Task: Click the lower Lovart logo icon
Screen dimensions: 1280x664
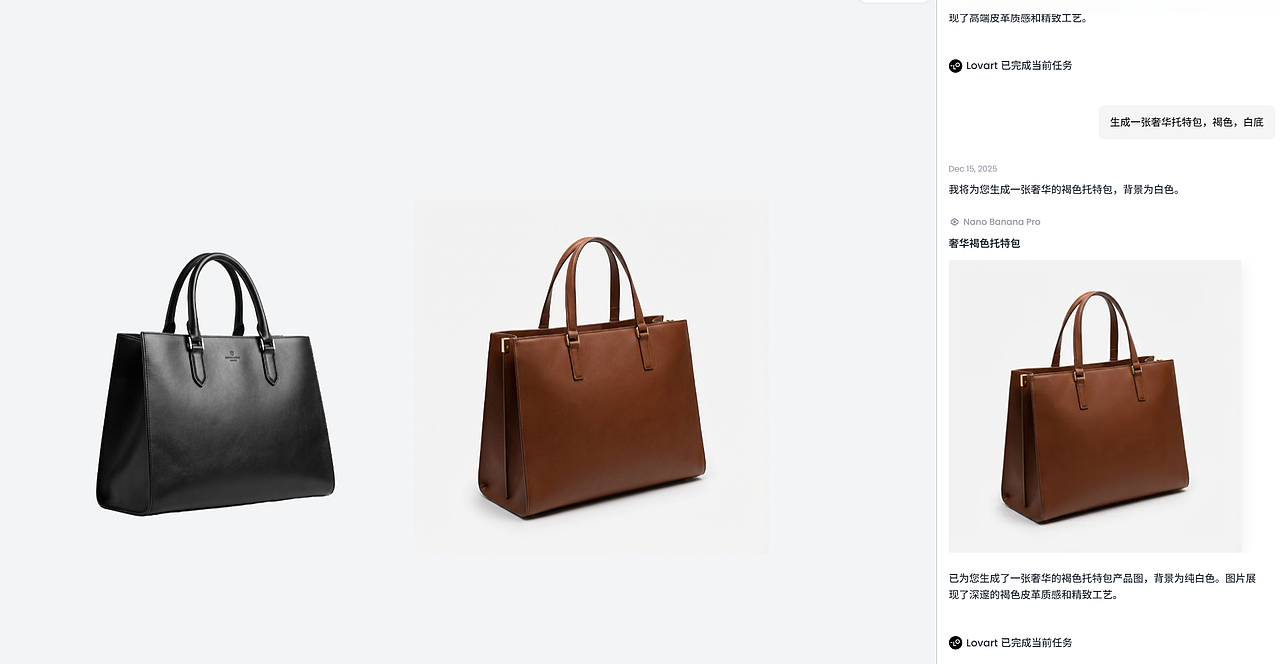Action: tap(955, 643)
